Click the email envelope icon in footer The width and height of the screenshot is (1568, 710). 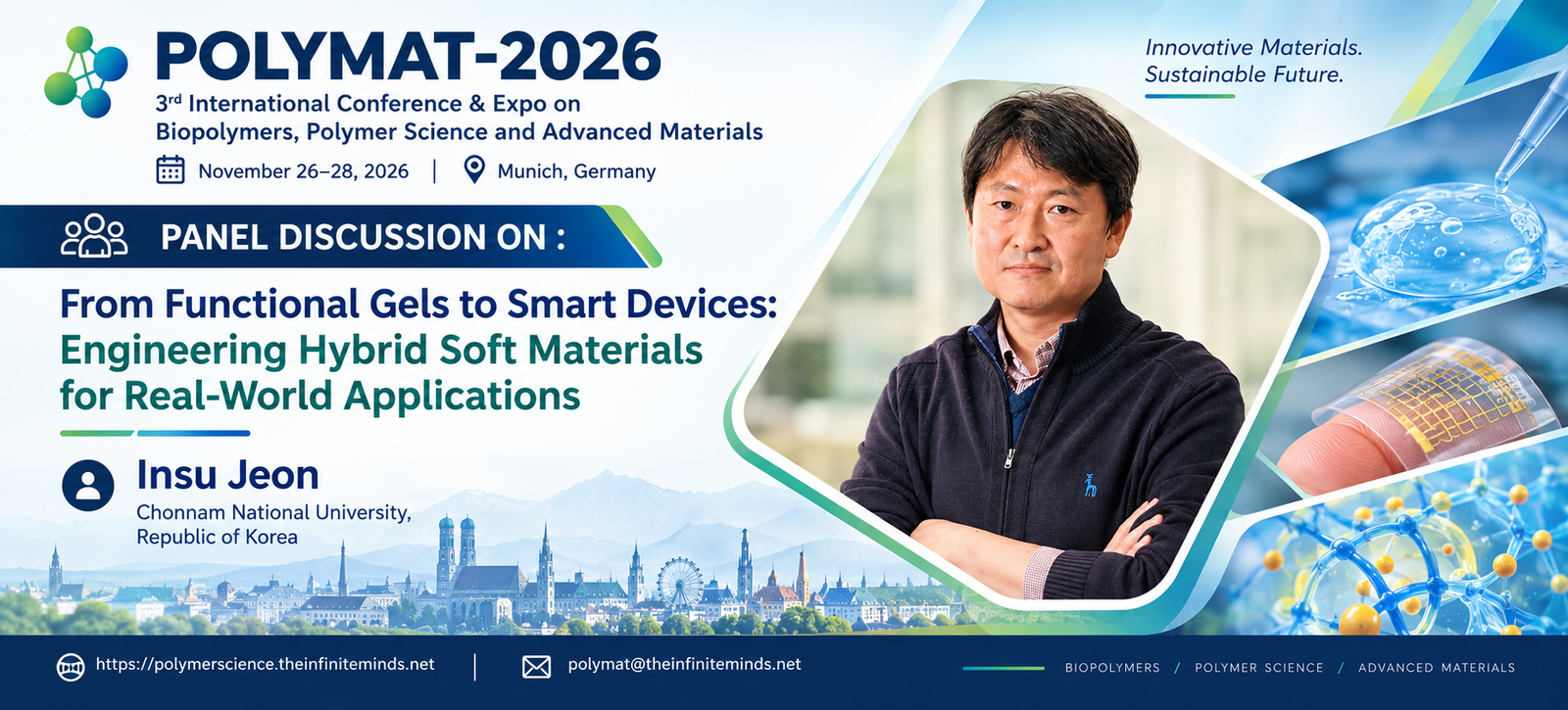tap(536, 667)
